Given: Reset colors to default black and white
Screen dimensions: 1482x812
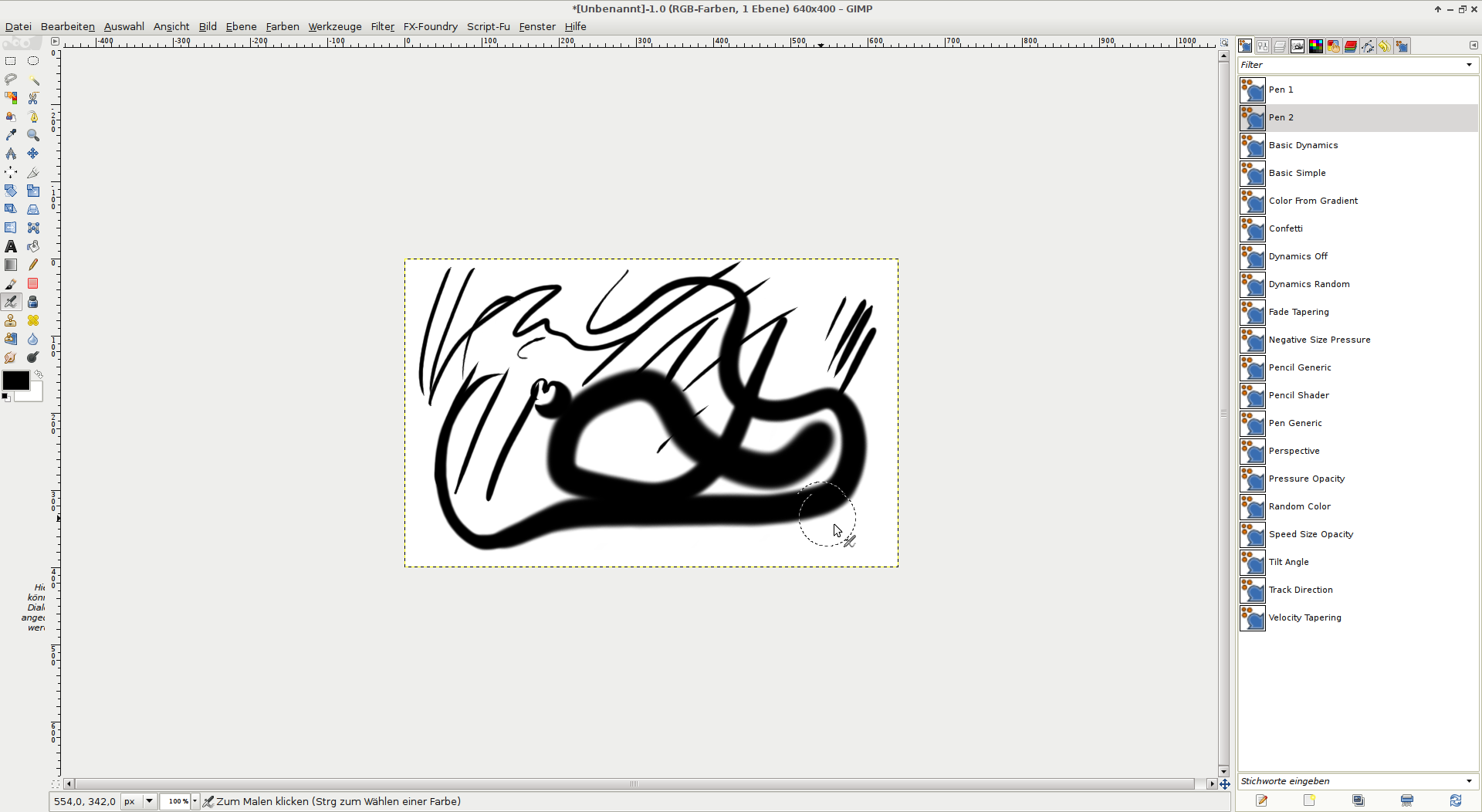Looking at the screenshot, I should (x=6, y=397).
